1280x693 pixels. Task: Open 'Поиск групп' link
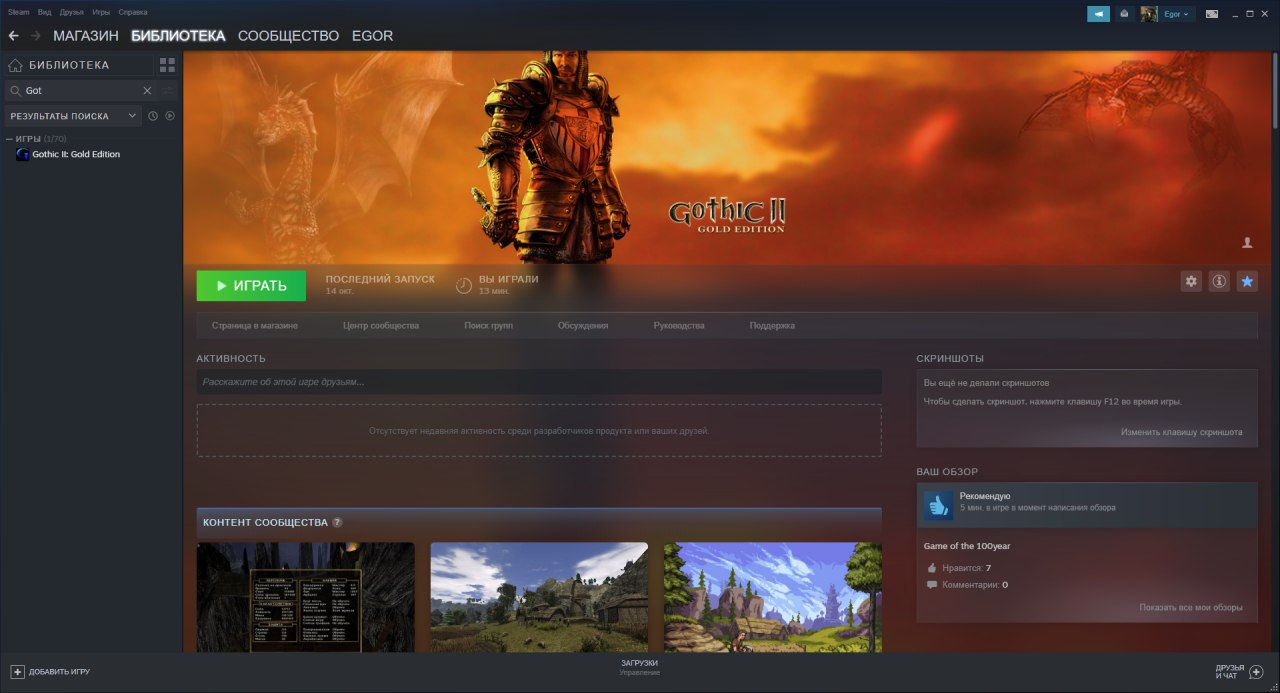click(x=489, y=326)
